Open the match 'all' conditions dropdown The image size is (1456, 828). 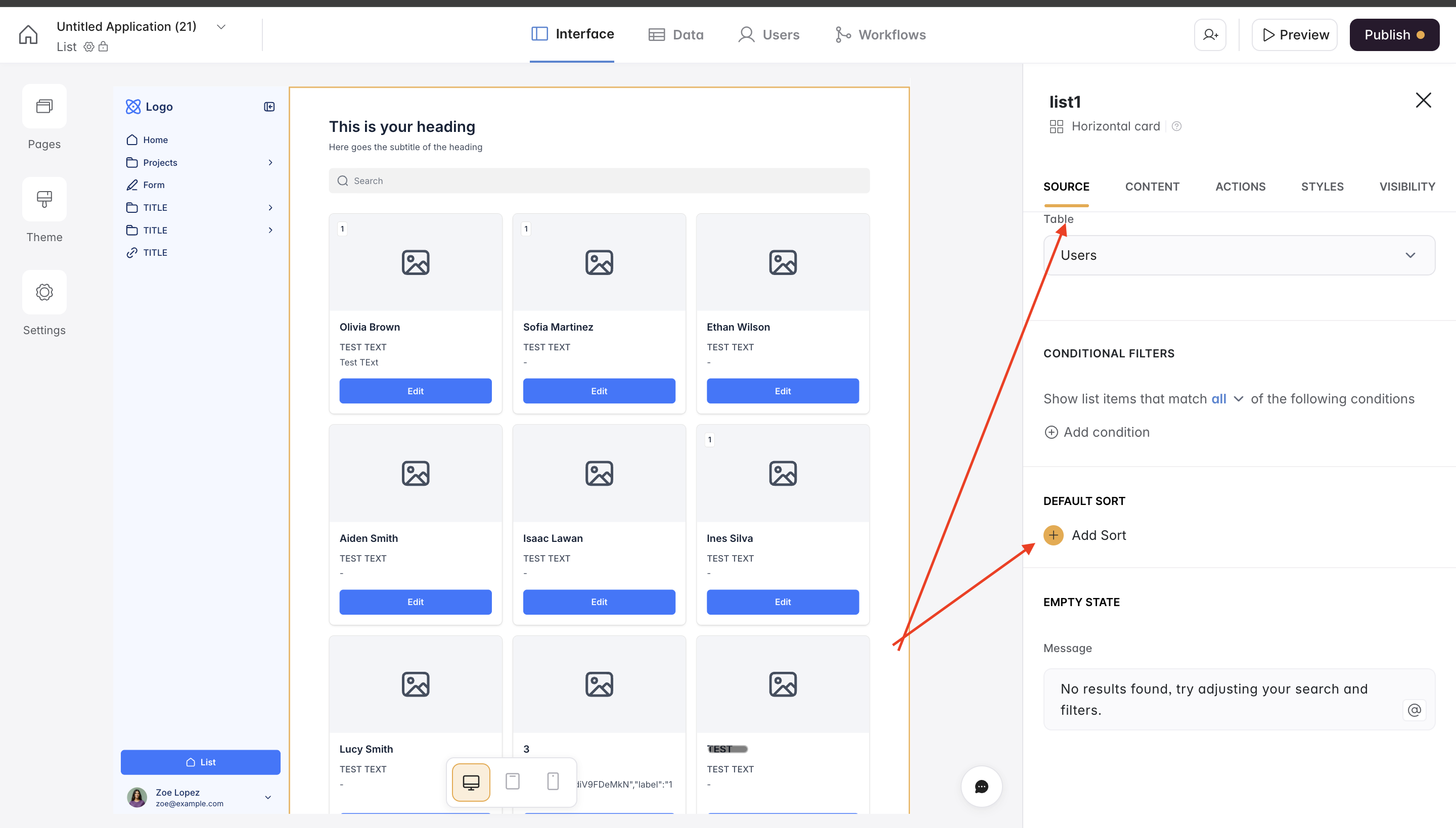pyautogui.click(x=1227, y=399)
